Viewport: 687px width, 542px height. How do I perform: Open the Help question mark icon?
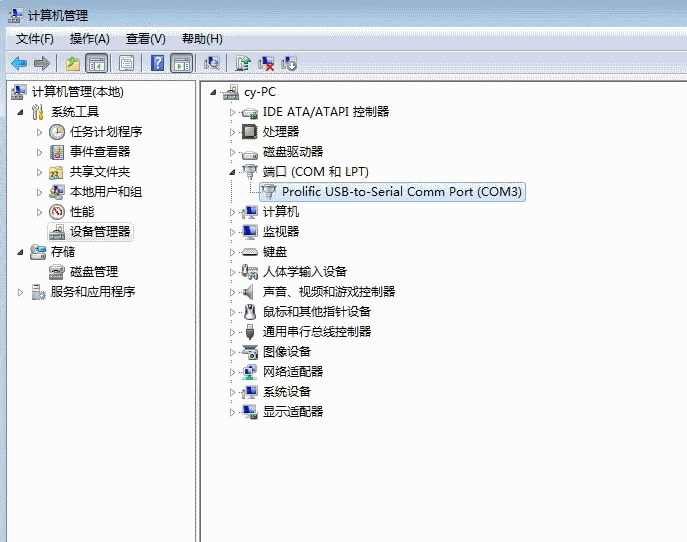point(157,64)
